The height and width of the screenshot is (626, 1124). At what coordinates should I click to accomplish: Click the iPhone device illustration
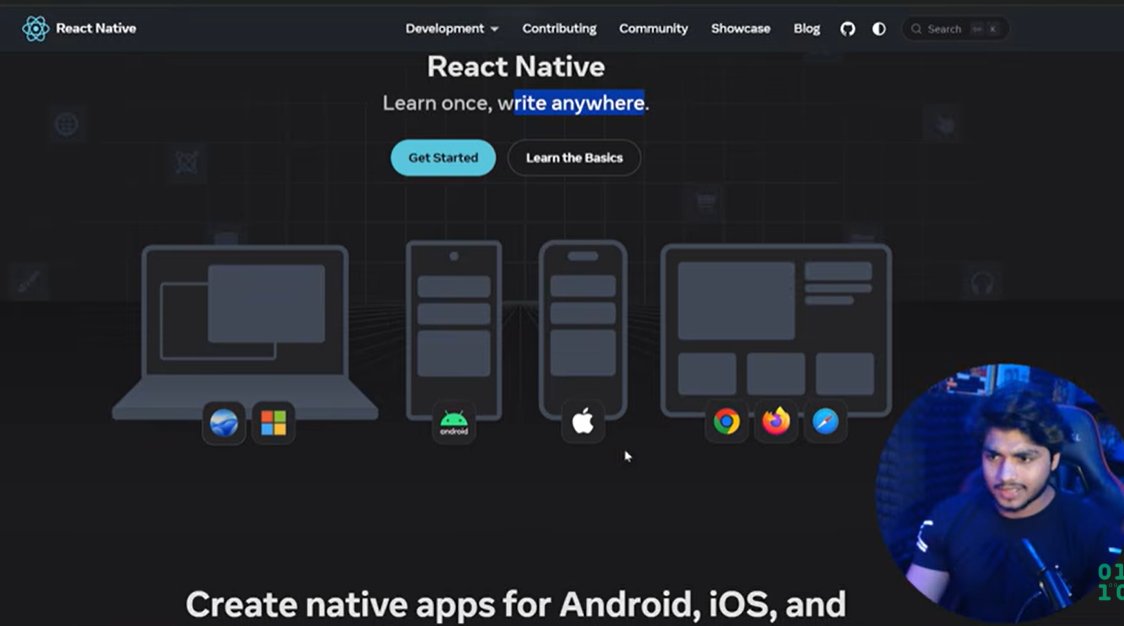[583, 330]
